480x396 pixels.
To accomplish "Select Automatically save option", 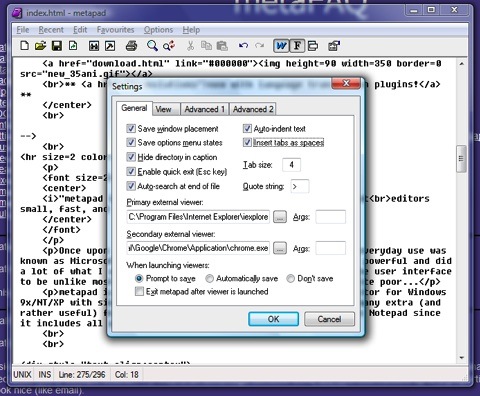I will pyautogui.click(x=209, y=278).
